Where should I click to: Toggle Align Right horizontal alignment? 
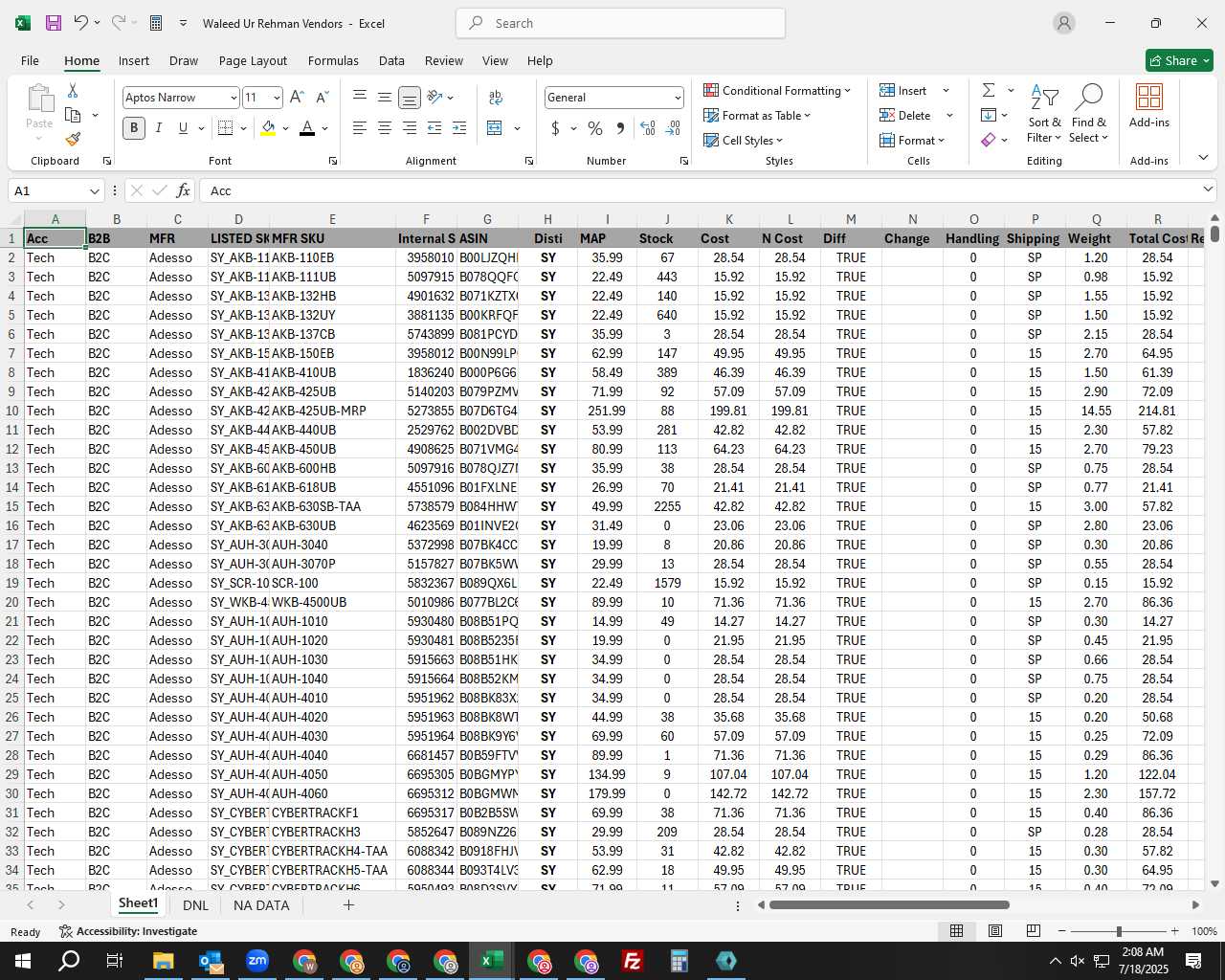pos(410,127)
